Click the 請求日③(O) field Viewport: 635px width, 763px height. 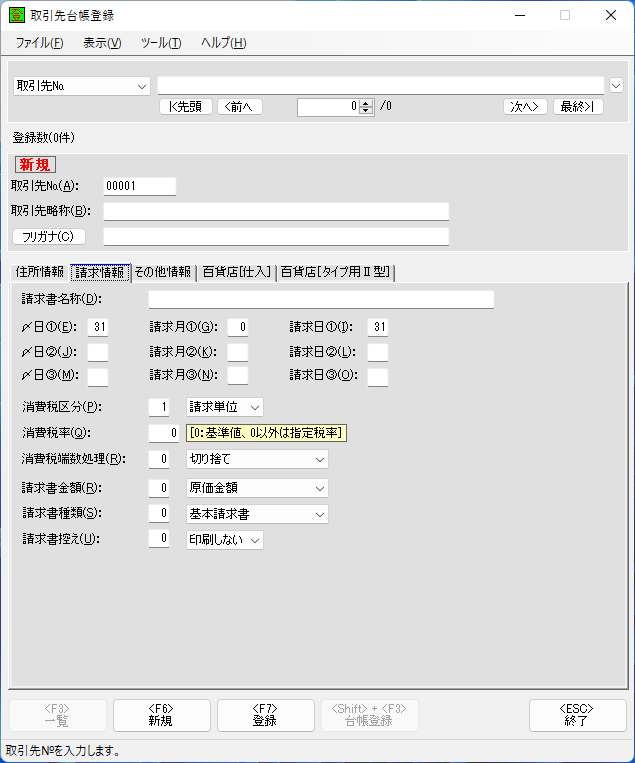click(378, 377)
